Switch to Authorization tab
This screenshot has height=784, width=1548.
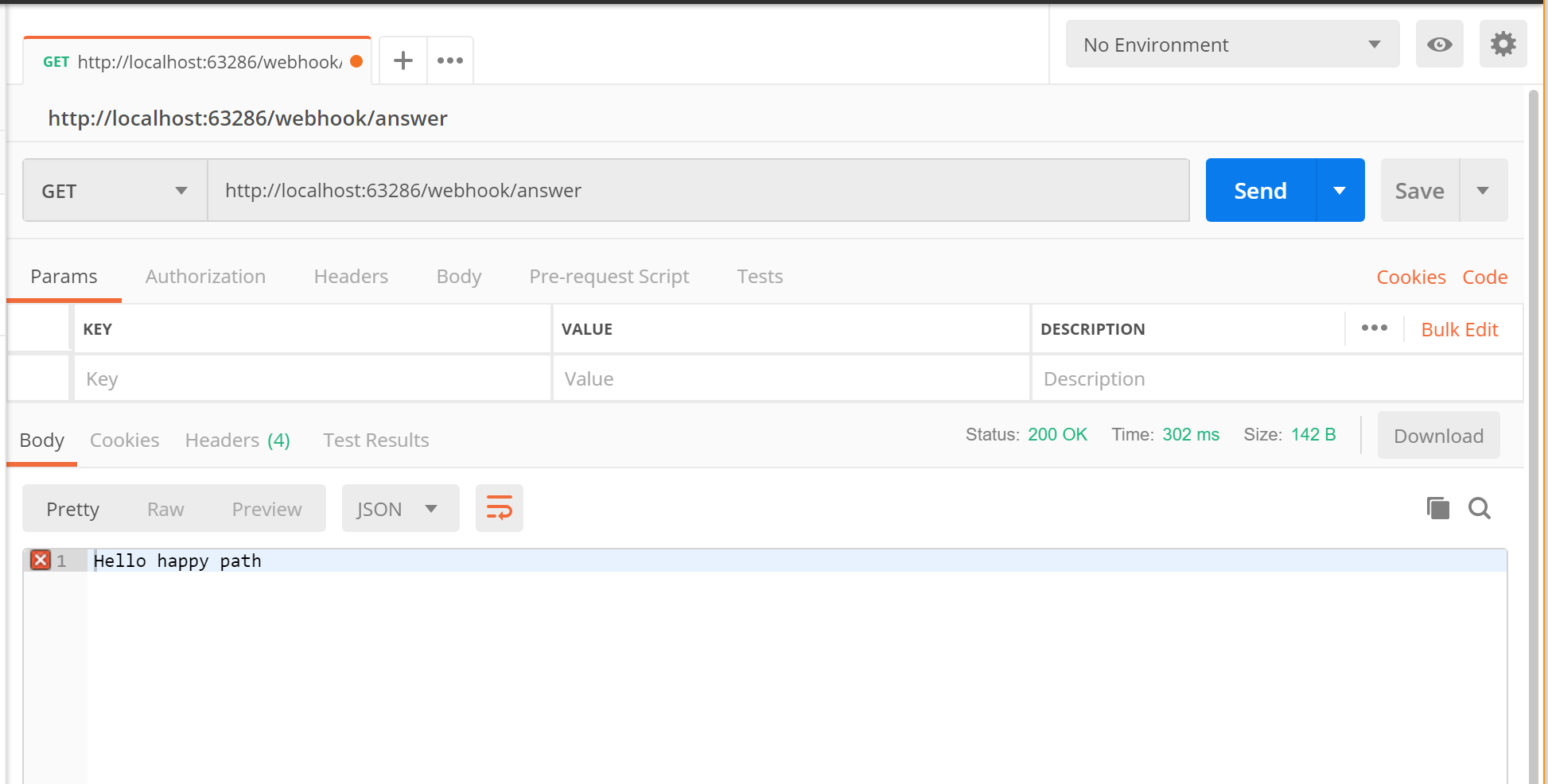[205, 277]
